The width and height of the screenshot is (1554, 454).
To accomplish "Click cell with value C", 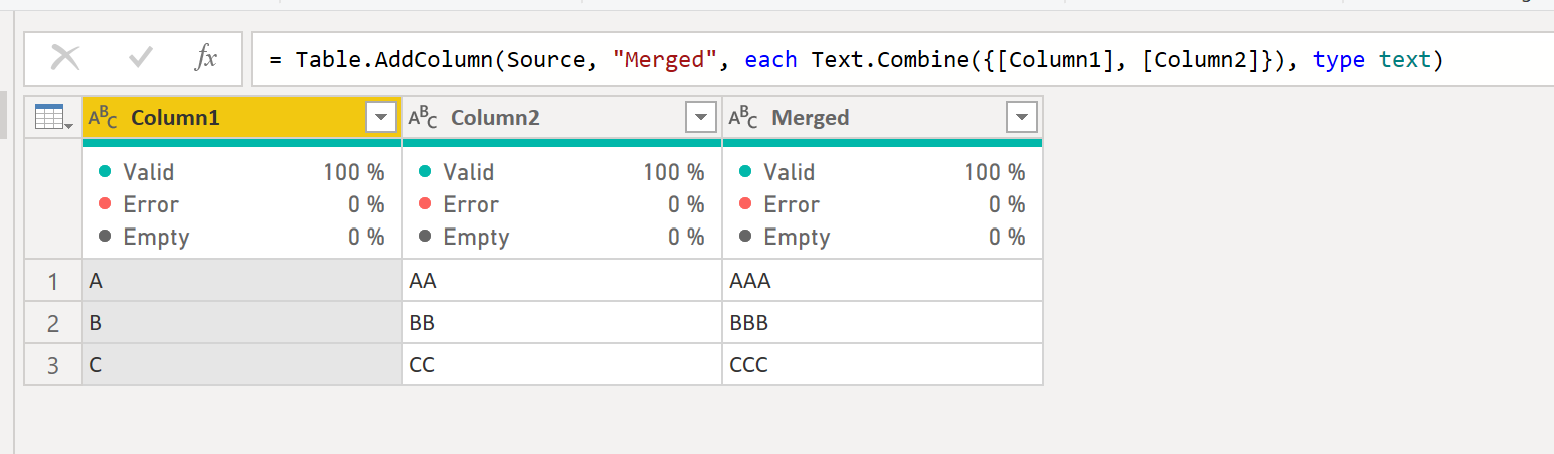I will [242, 365].
